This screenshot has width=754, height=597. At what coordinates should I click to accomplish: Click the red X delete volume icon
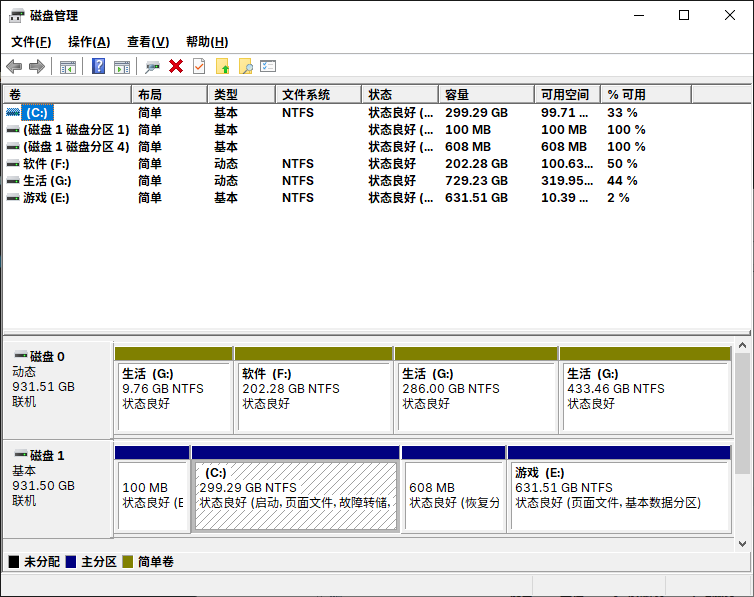point(176,66)
